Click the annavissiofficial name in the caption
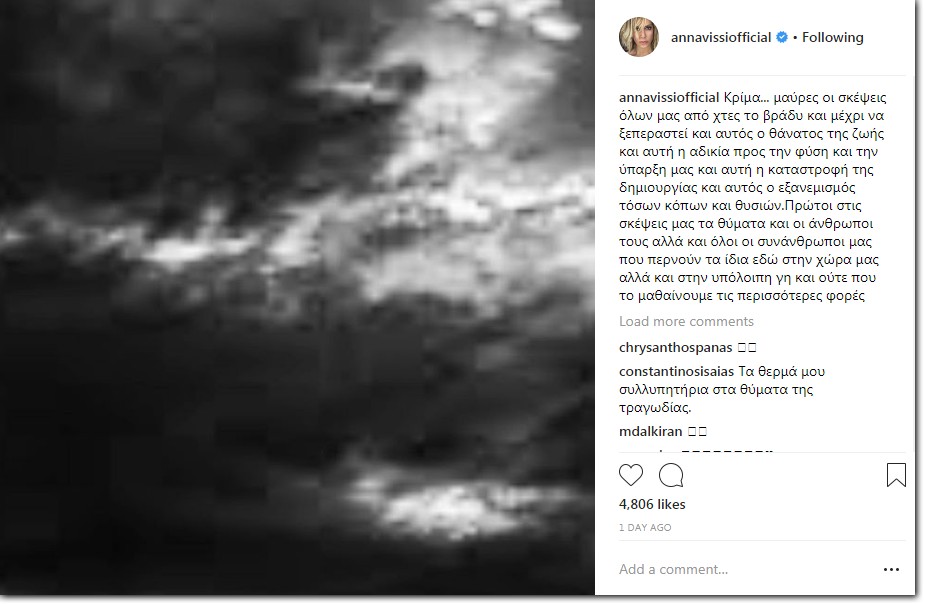Screen dimensions: 925x605 [669, 98]
